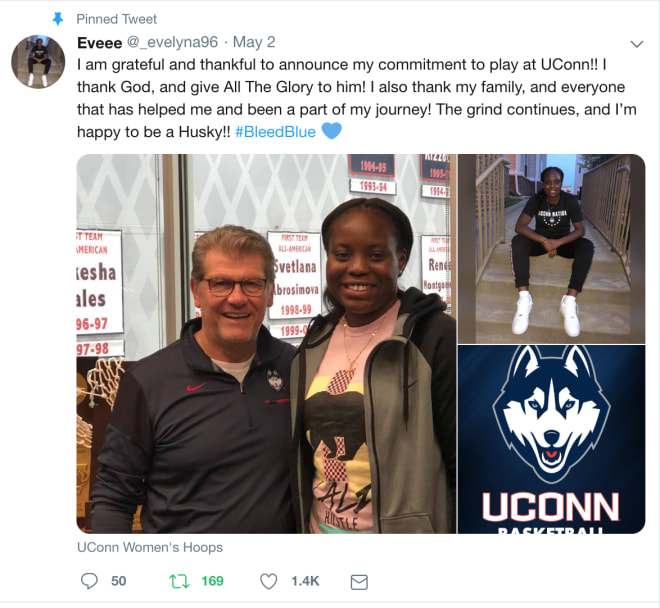Viewport: 660px width, 608px height.
Task: Send tweet via the envelope message icon
Action: [x=359, y=582]
